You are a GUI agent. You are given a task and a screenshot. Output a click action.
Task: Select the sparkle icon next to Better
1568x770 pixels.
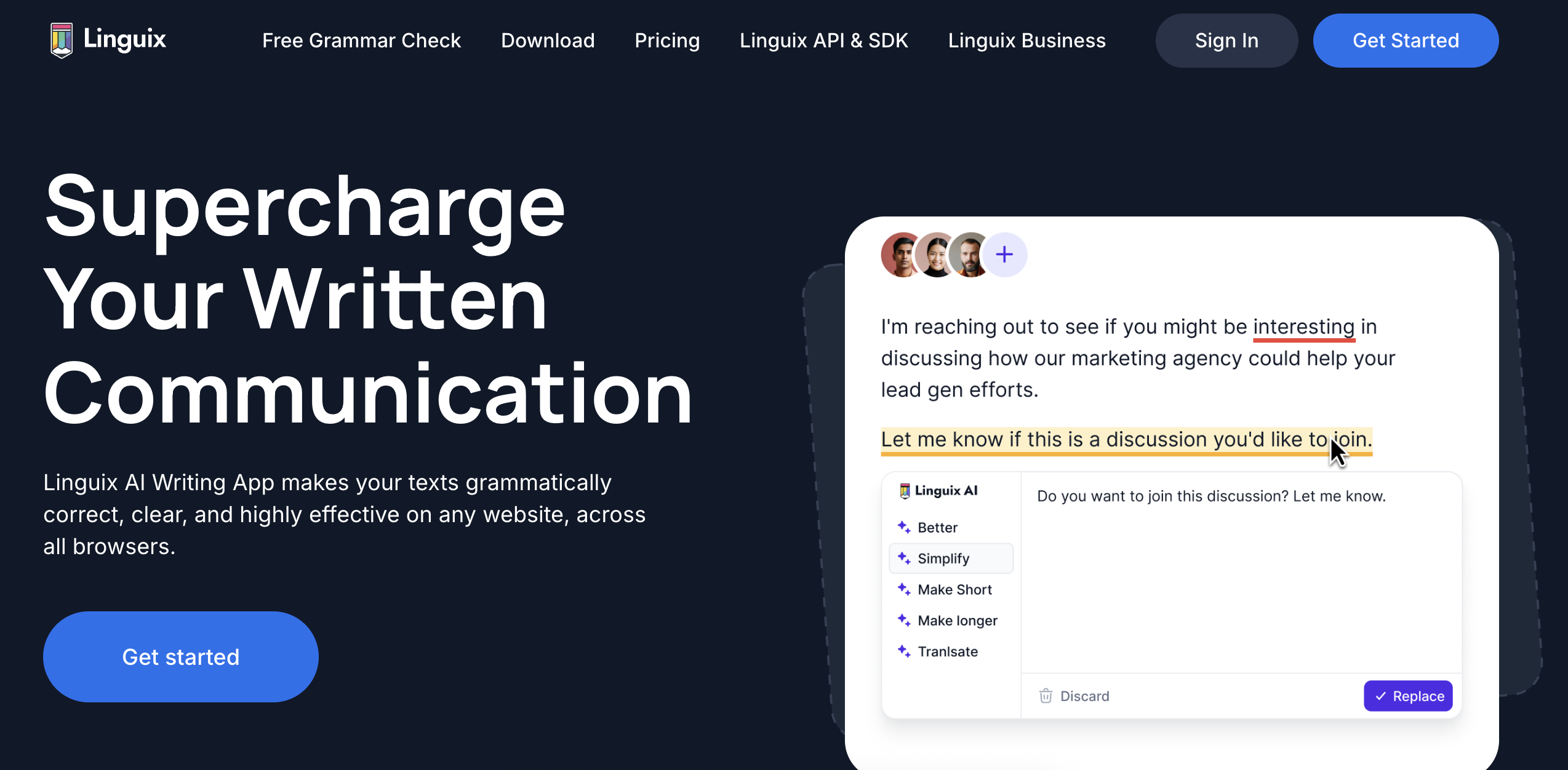pos(904,527)
